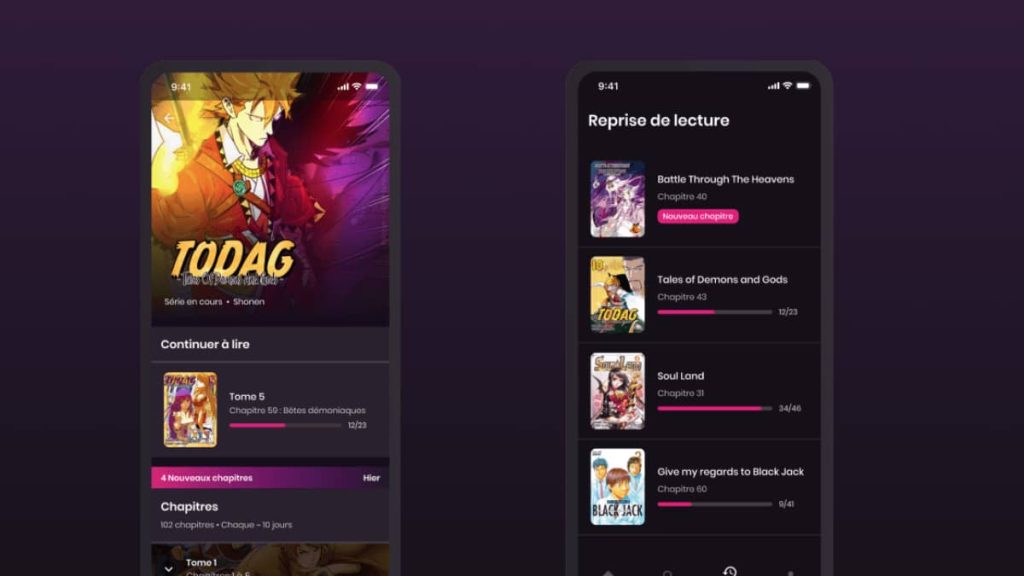Click Tales of Demons and Gods progress bar
The width and height of the screenshot is (1024, 576).
click(x=714, y=312)
